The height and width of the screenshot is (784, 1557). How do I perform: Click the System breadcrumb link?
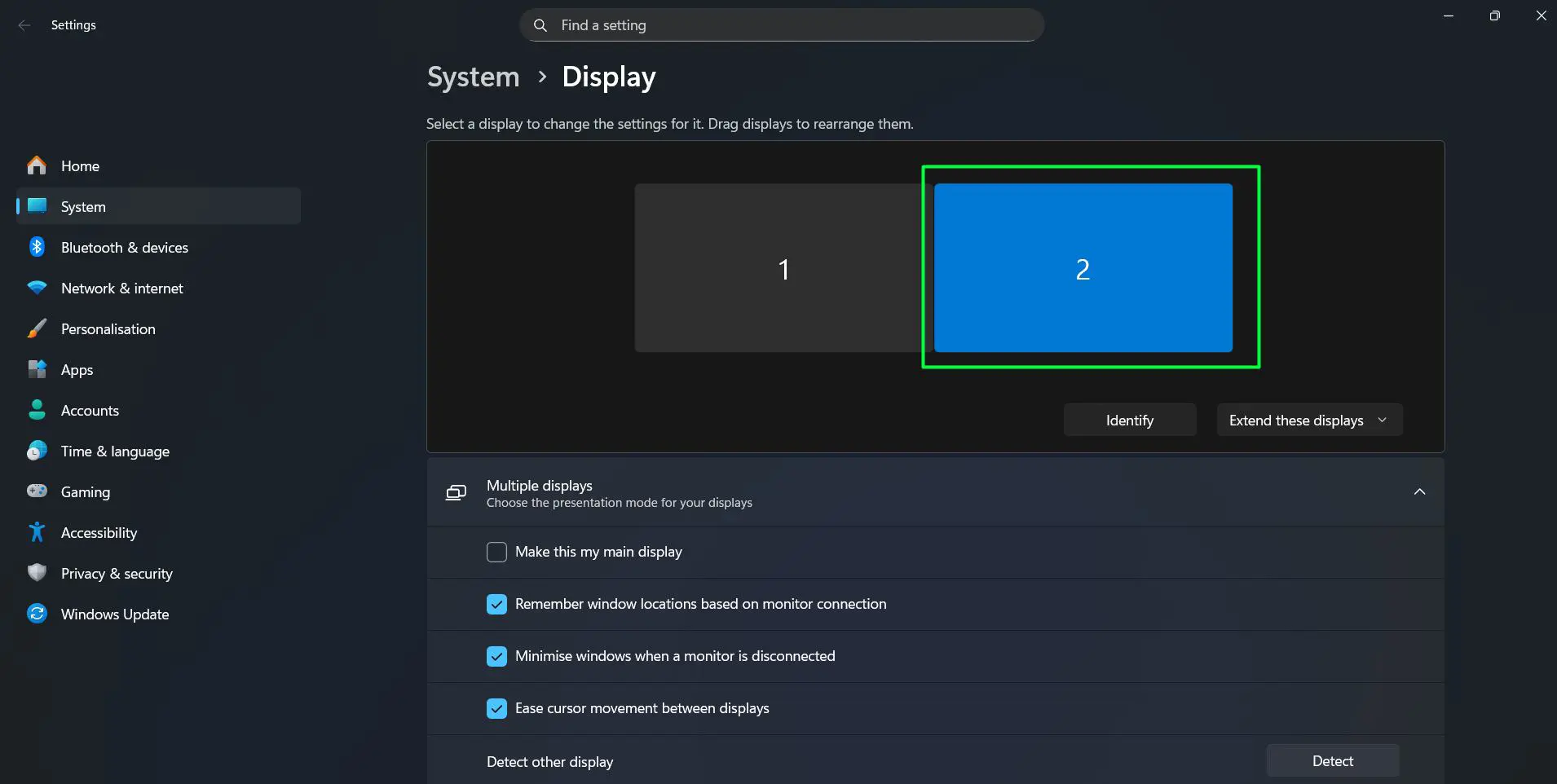472,77
